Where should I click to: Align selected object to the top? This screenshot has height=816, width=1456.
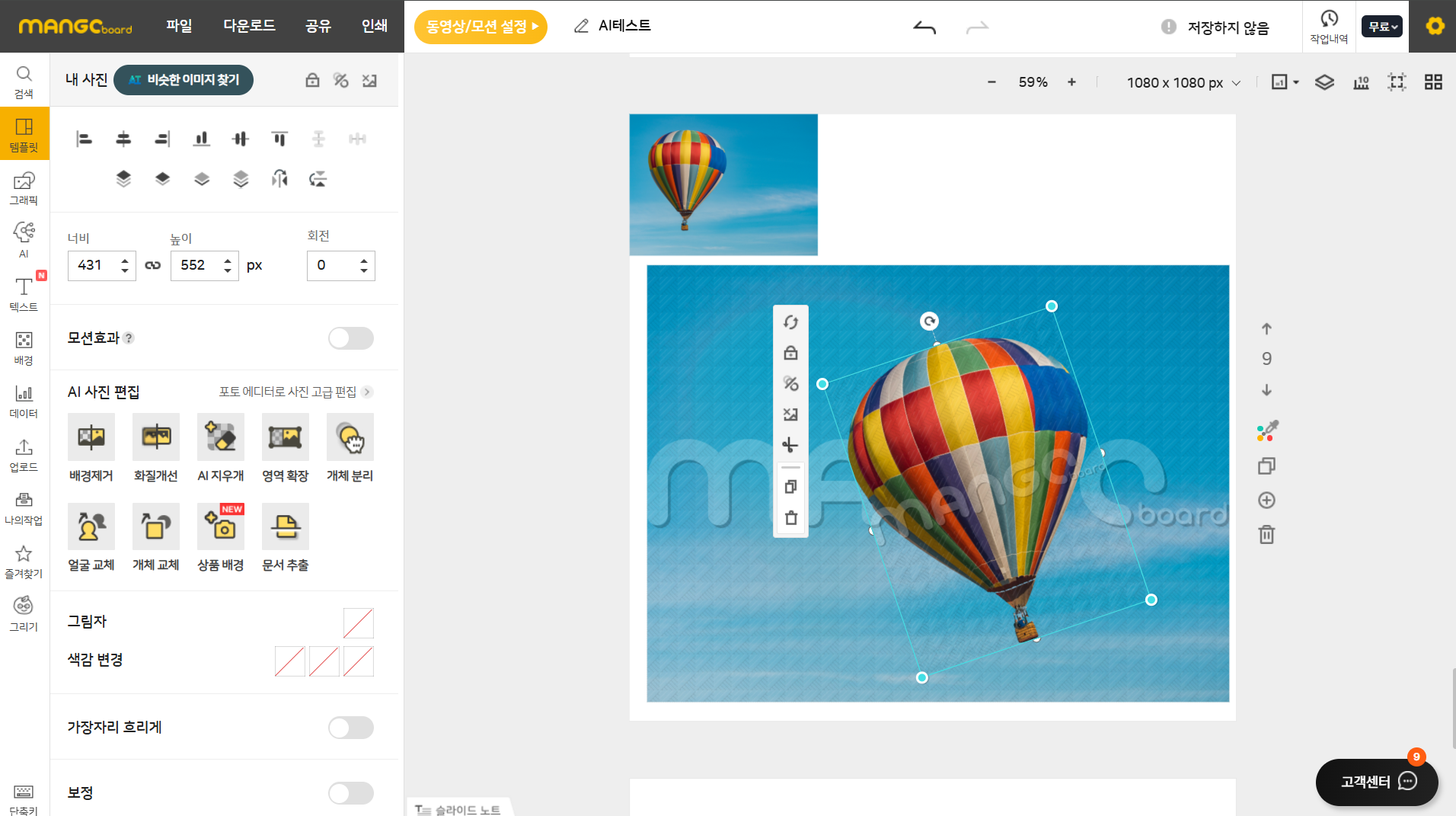point(279,139)
